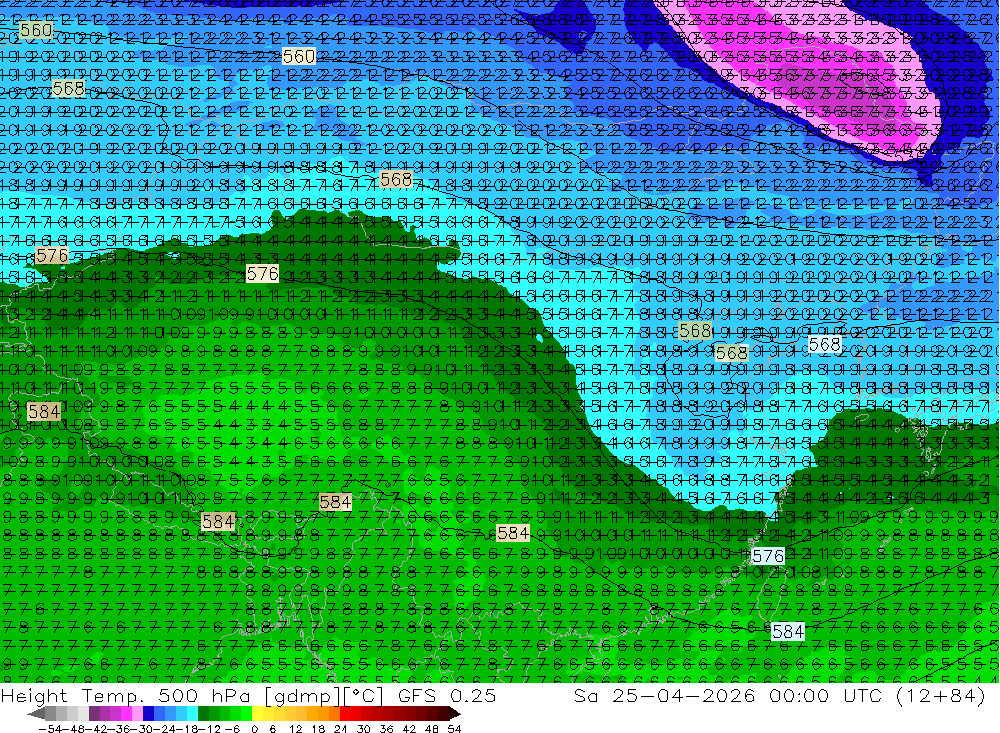Select the '(12+84)' forecast hour text
Screen dimensions: 1000x733
point(941,696)
